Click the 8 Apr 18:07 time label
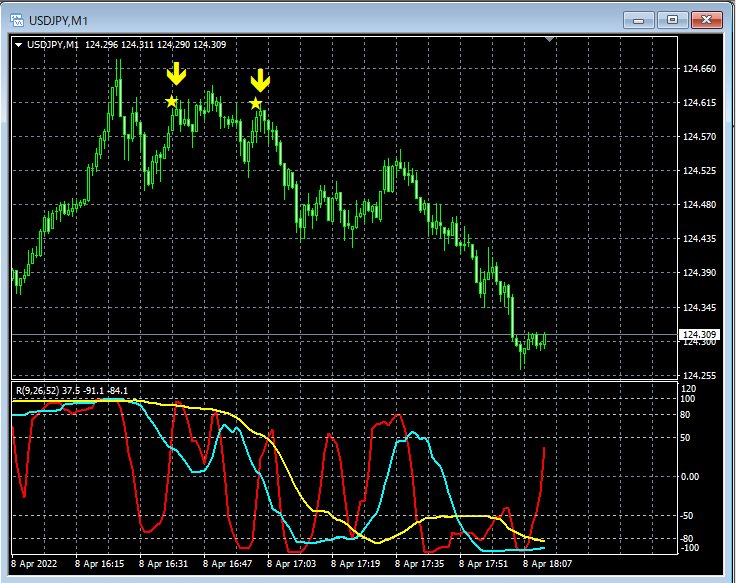This screenshot has width=737, height=583. [548, 563]
